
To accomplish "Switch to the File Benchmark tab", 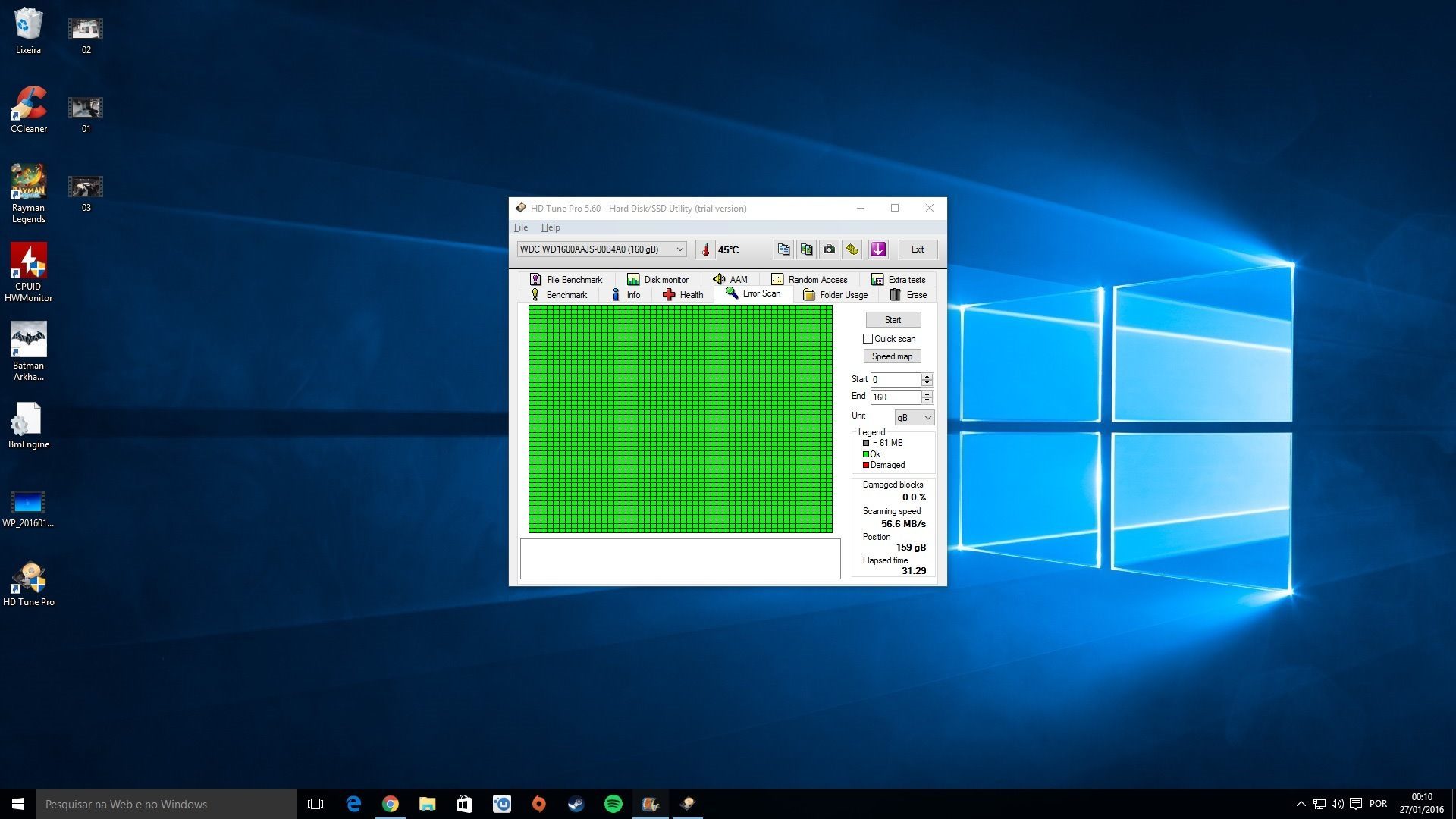I will 566,279.
